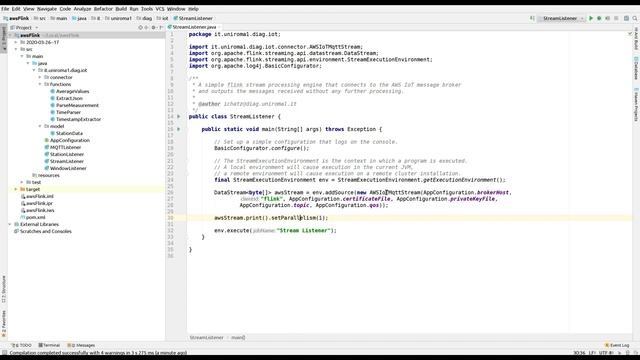This screenshot has width=640, height=360.
Task: Collapse the functions package
Action: coord(40,84)
